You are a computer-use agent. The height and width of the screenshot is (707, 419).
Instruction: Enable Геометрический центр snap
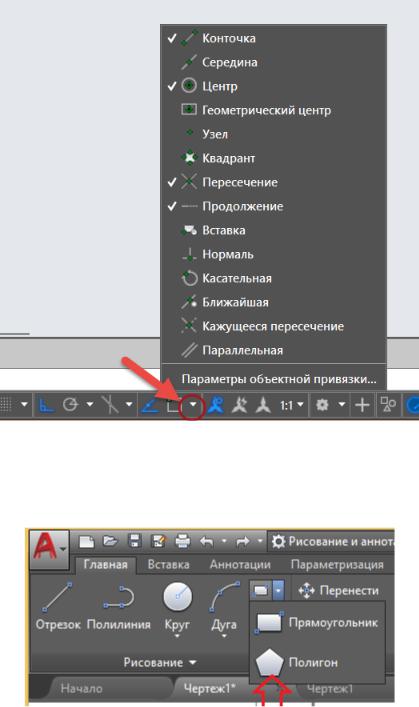pos(273,110)
